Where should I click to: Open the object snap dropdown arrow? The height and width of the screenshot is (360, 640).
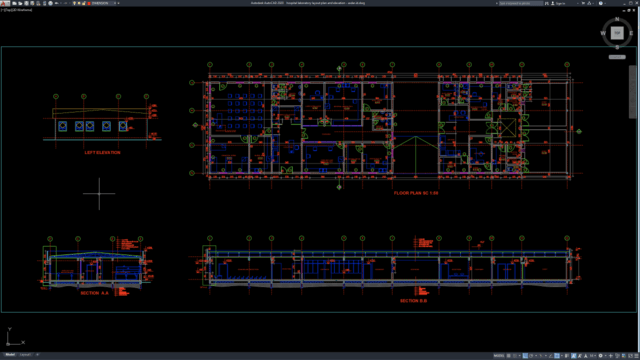(x=562, y=356)
